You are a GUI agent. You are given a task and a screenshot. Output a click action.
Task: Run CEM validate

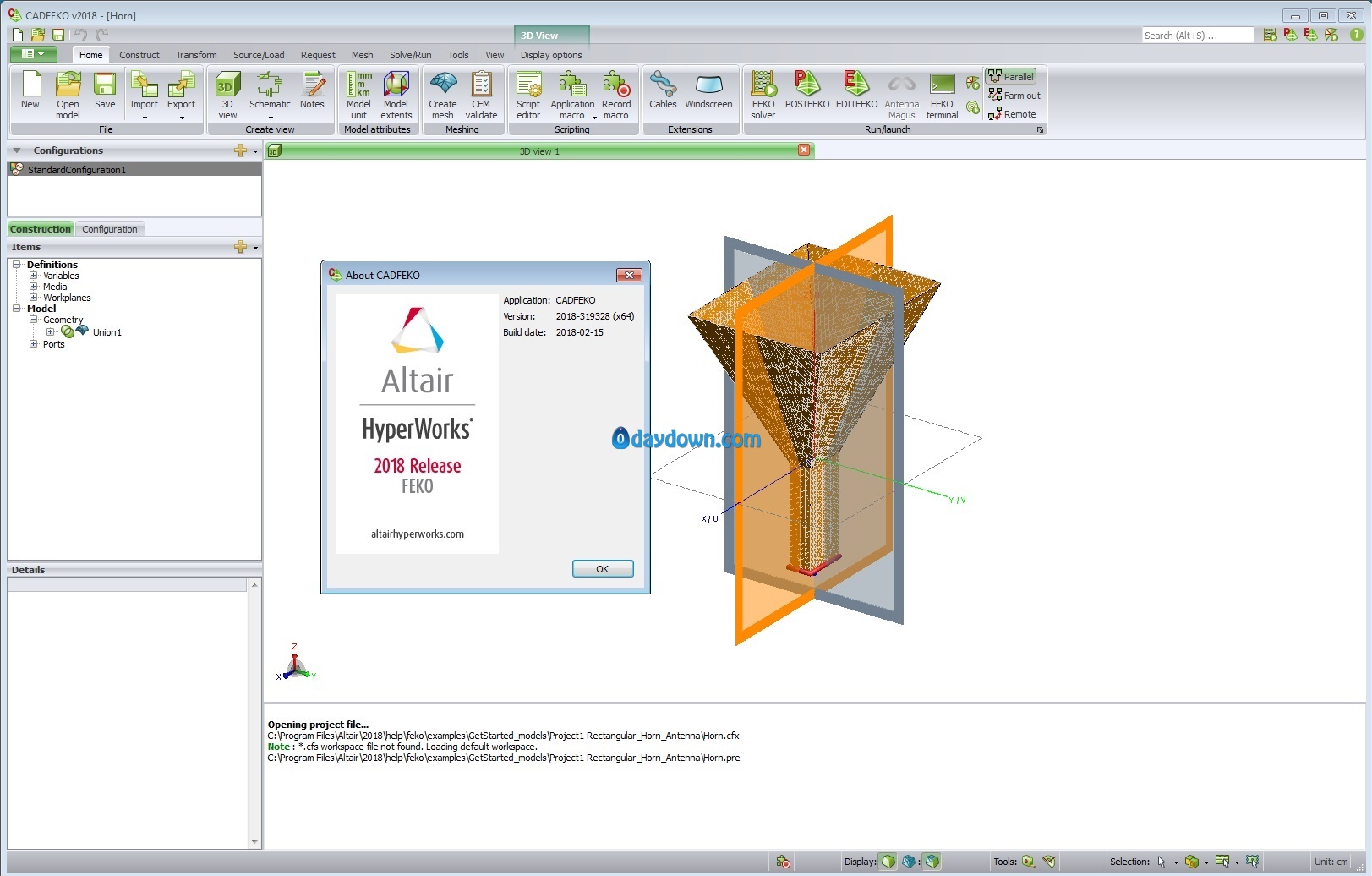481,95
